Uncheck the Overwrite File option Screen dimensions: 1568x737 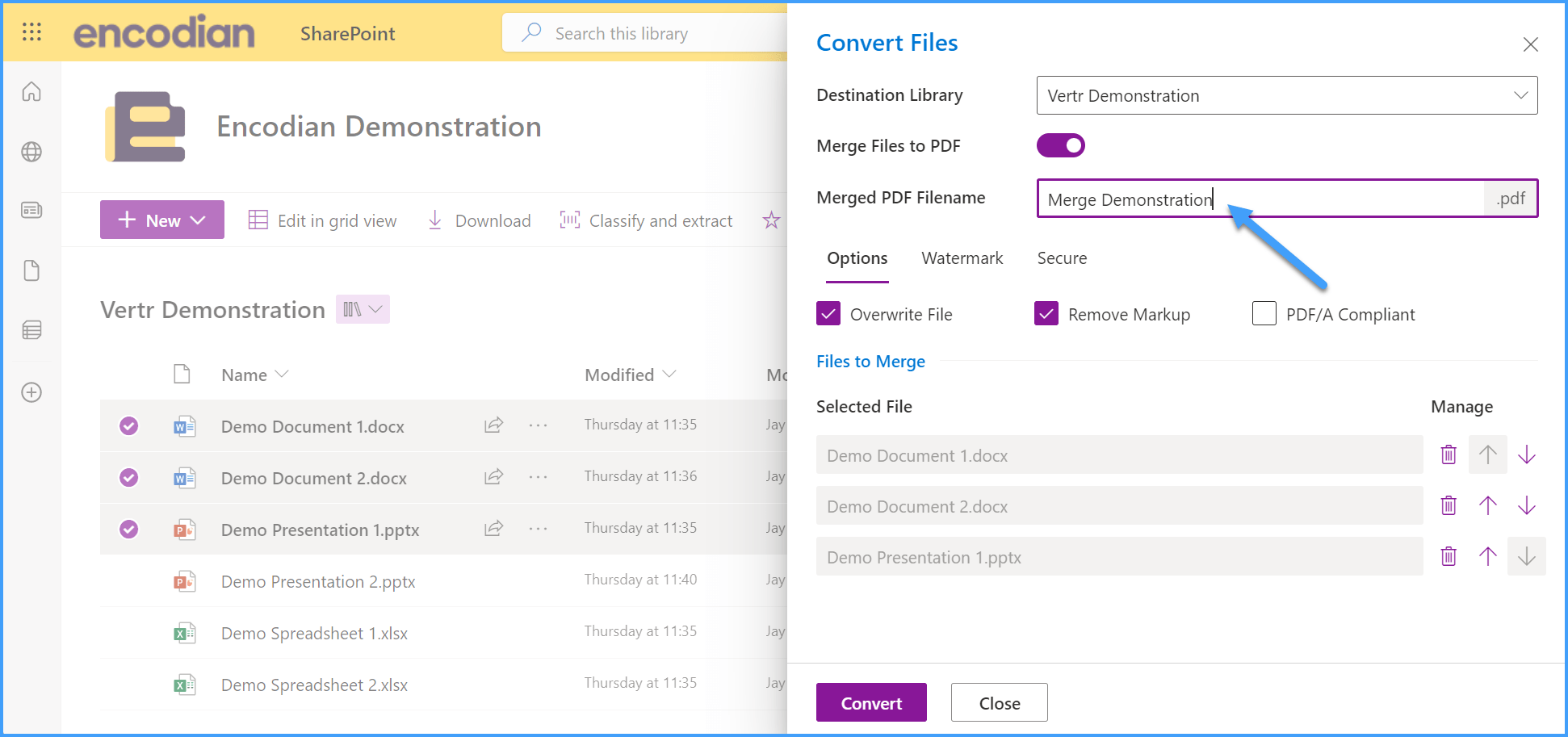pyautogui.click(x=828, y=313)
